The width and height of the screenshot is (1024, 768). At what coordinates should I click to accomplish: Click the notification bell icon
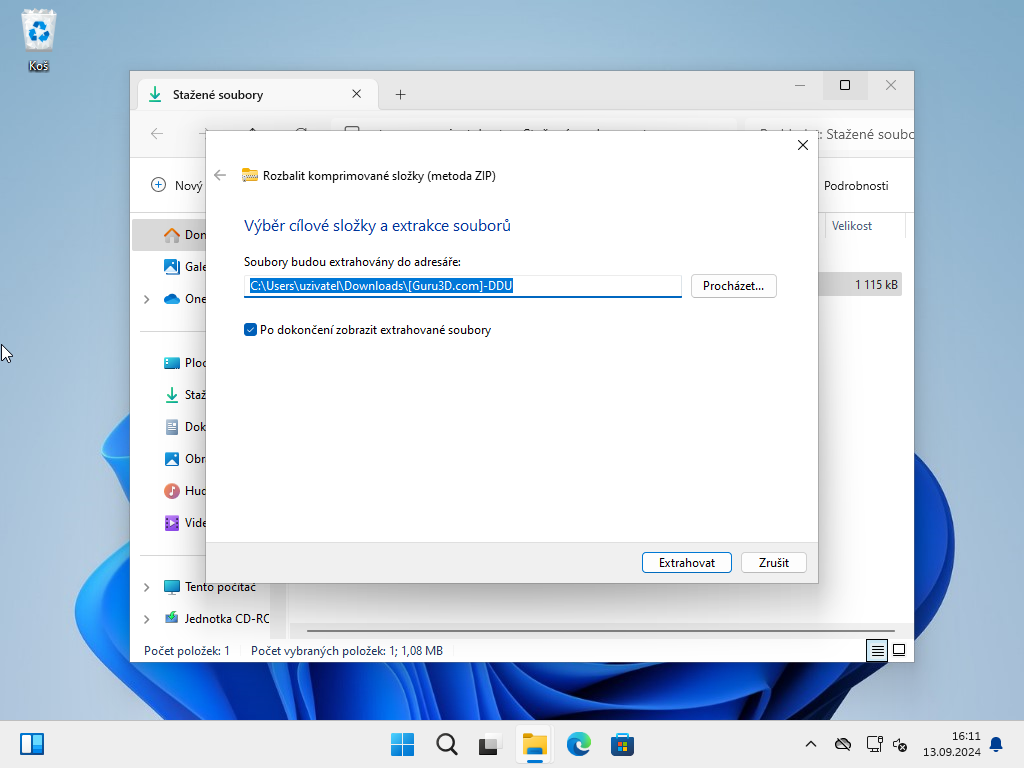(x=995, y=744)
